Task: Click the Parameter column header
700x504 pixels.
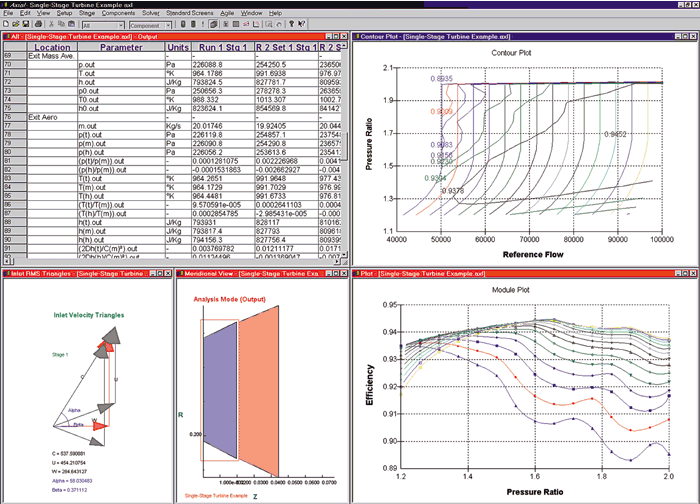Action: (x=121, y=47)
